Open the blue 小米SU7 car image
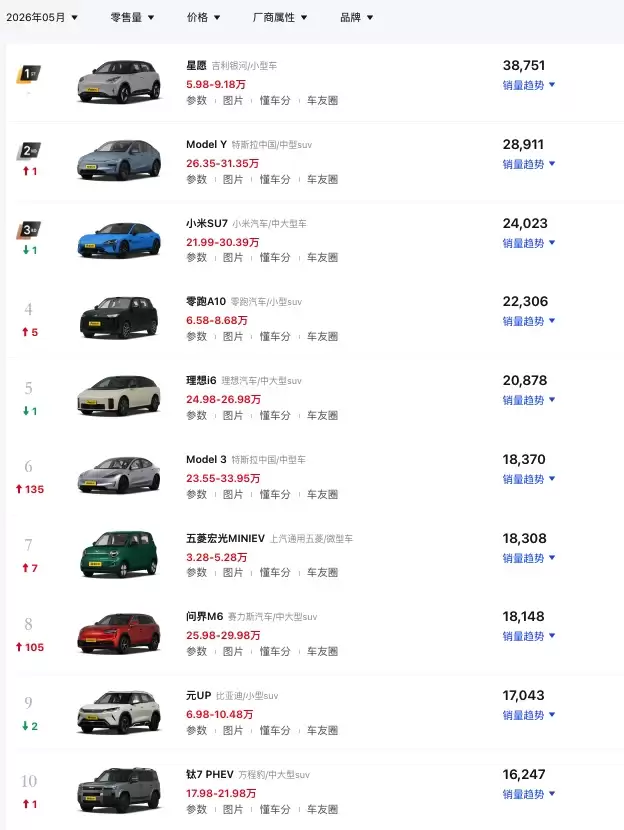This screenshot has height=830, width=624. 119,239
